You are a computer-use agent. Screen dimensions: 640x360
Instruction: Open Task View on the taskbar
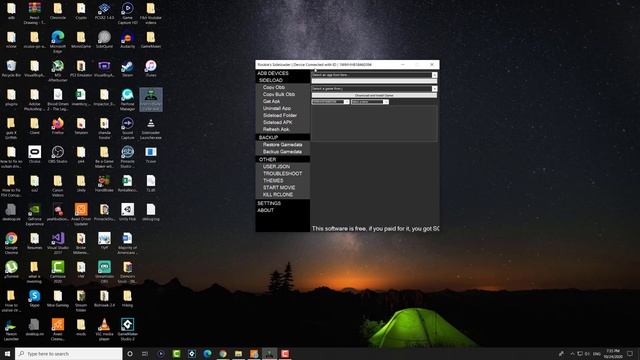pos(145,353)
